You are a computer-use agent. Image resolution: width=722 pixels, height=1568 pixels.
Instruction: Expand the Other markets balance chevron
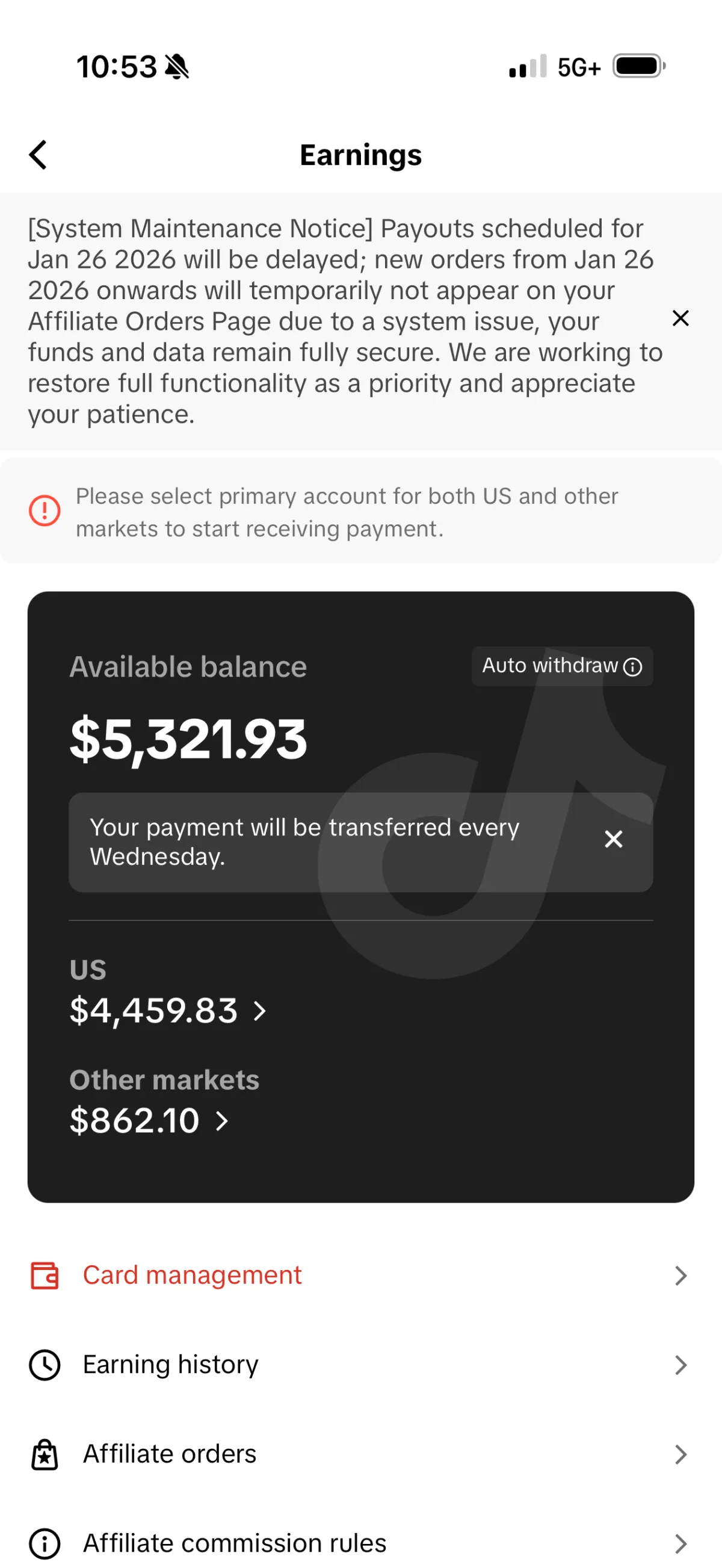[x=222, y=1121]
